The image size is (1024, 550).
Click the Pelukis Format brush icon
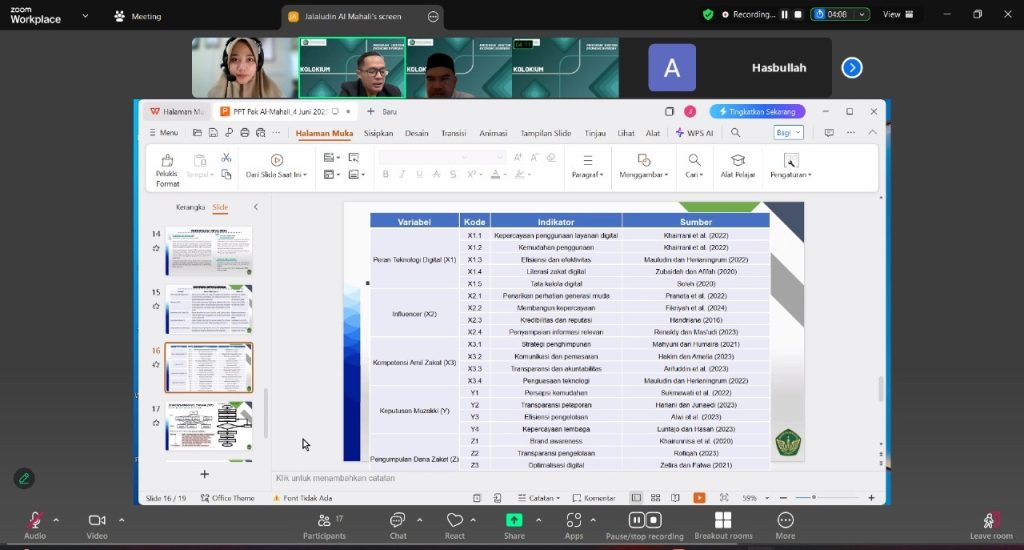pos(167,161)
